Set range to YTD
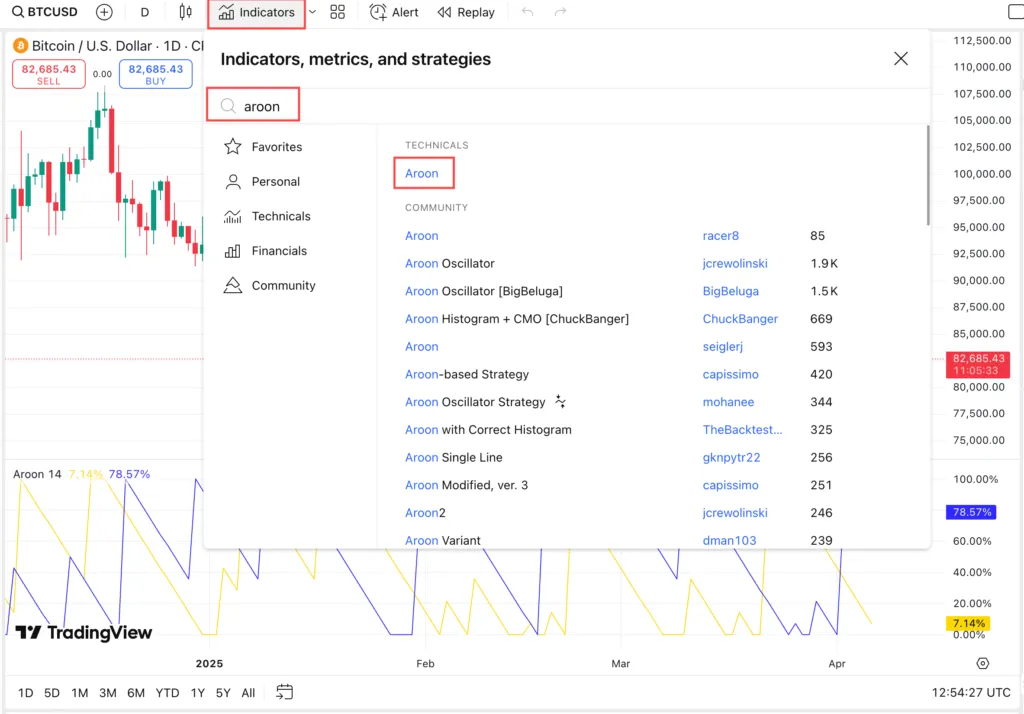The width and height of the screenshot is (1024, 714). tap(167, 693)
